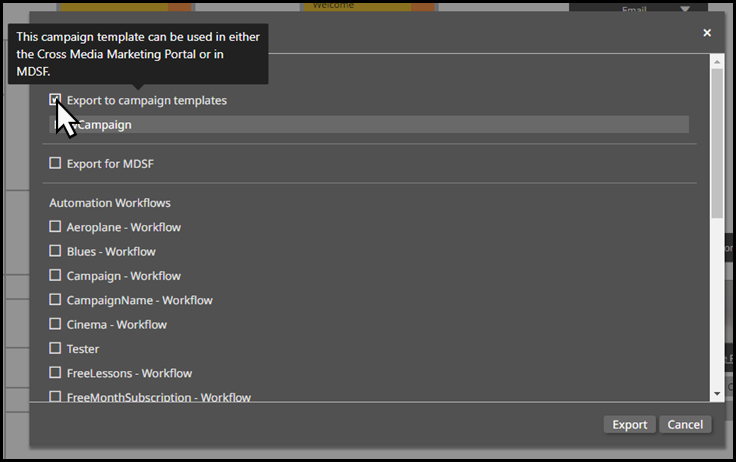736x462 pixels.
Task: Close the export dialog with the X icon
Action: (707, 33)
